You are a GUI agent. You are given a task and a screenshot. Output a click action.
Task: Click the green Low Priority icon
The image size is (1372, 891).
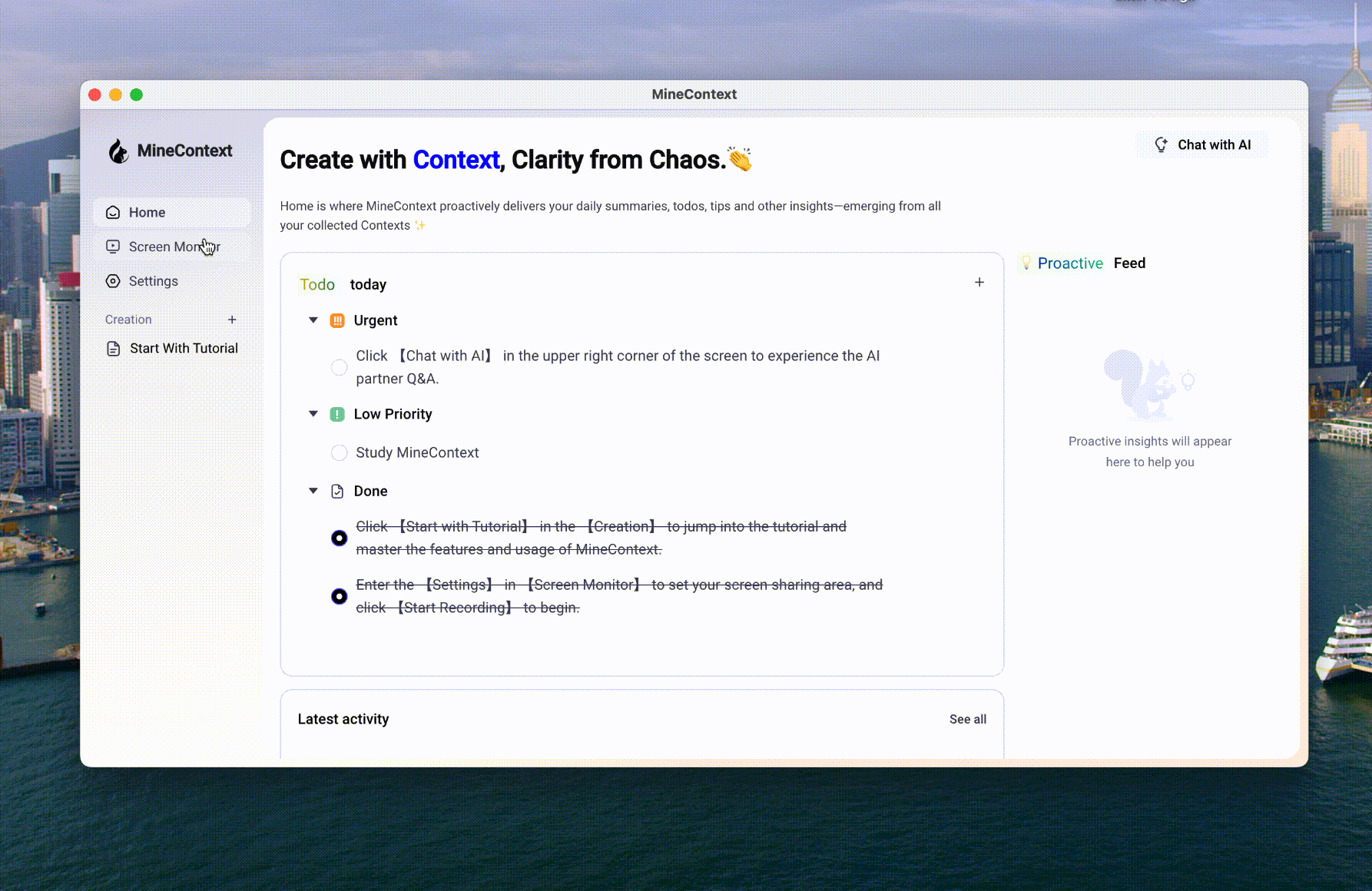tap(337, 415)
